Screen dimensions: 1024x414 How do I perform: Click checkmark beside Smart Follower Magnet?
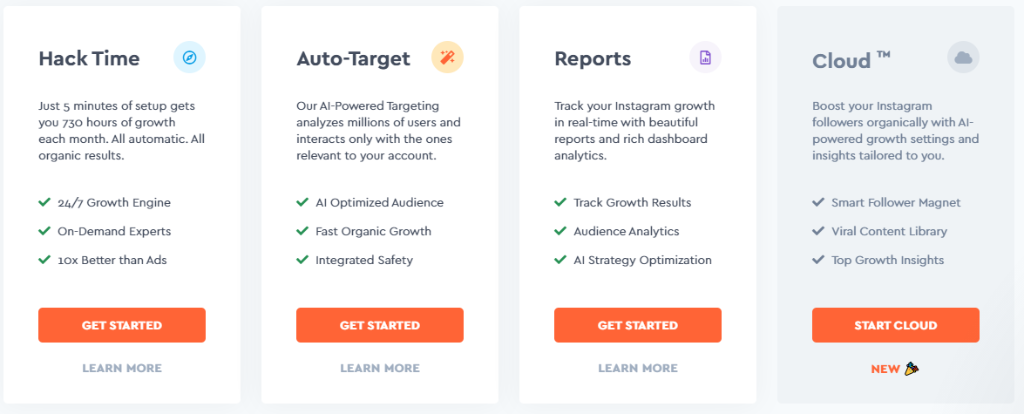818,202
